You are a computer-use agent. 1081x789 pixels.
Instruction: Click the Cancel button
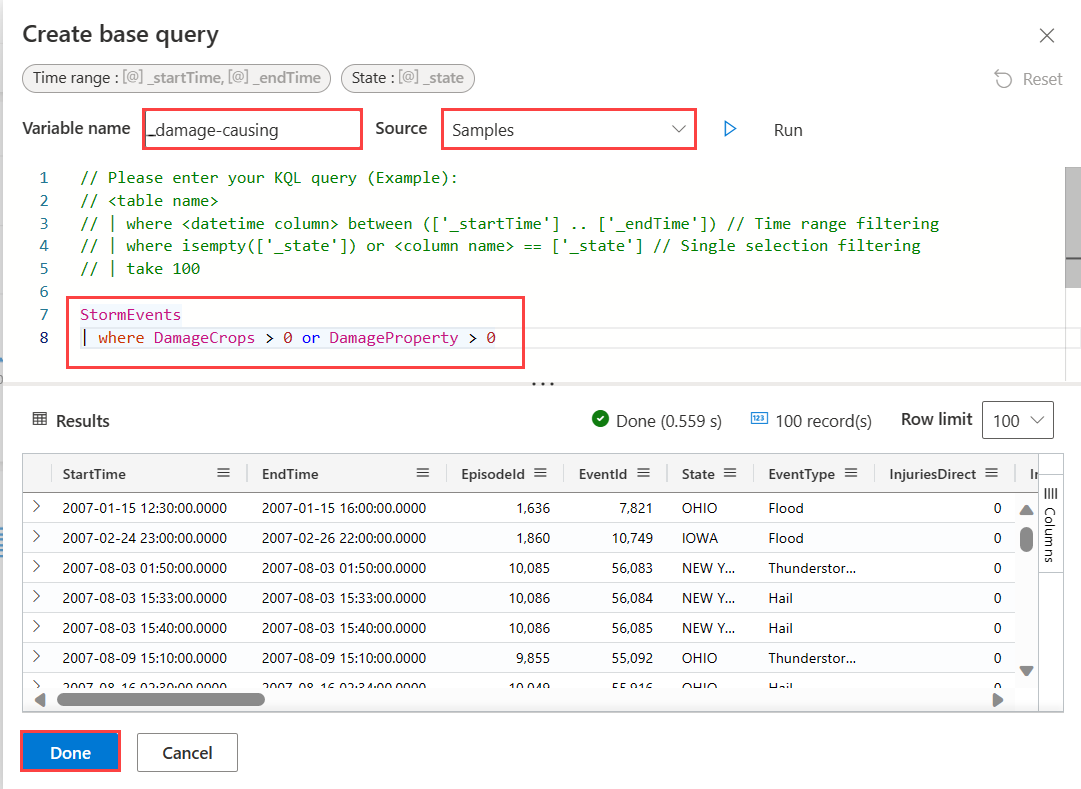188,752
